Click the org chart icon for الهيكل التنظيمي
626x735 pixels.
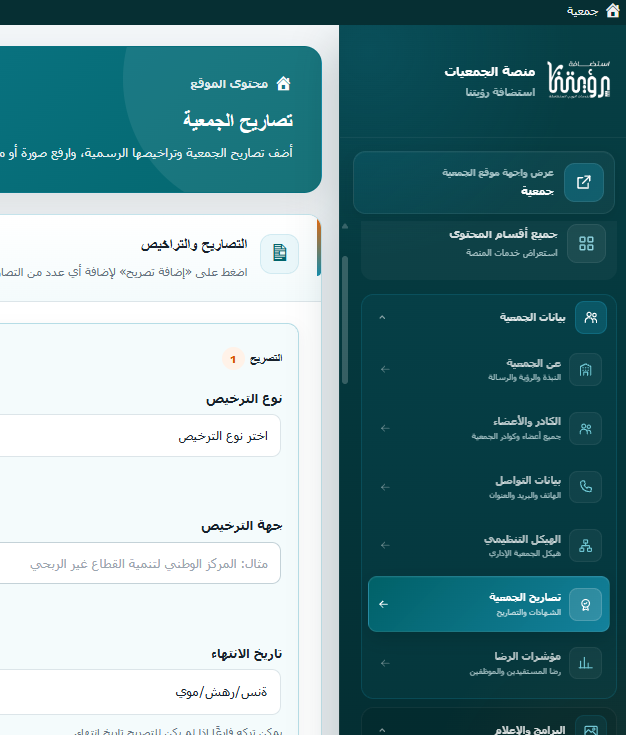[585, 546]
